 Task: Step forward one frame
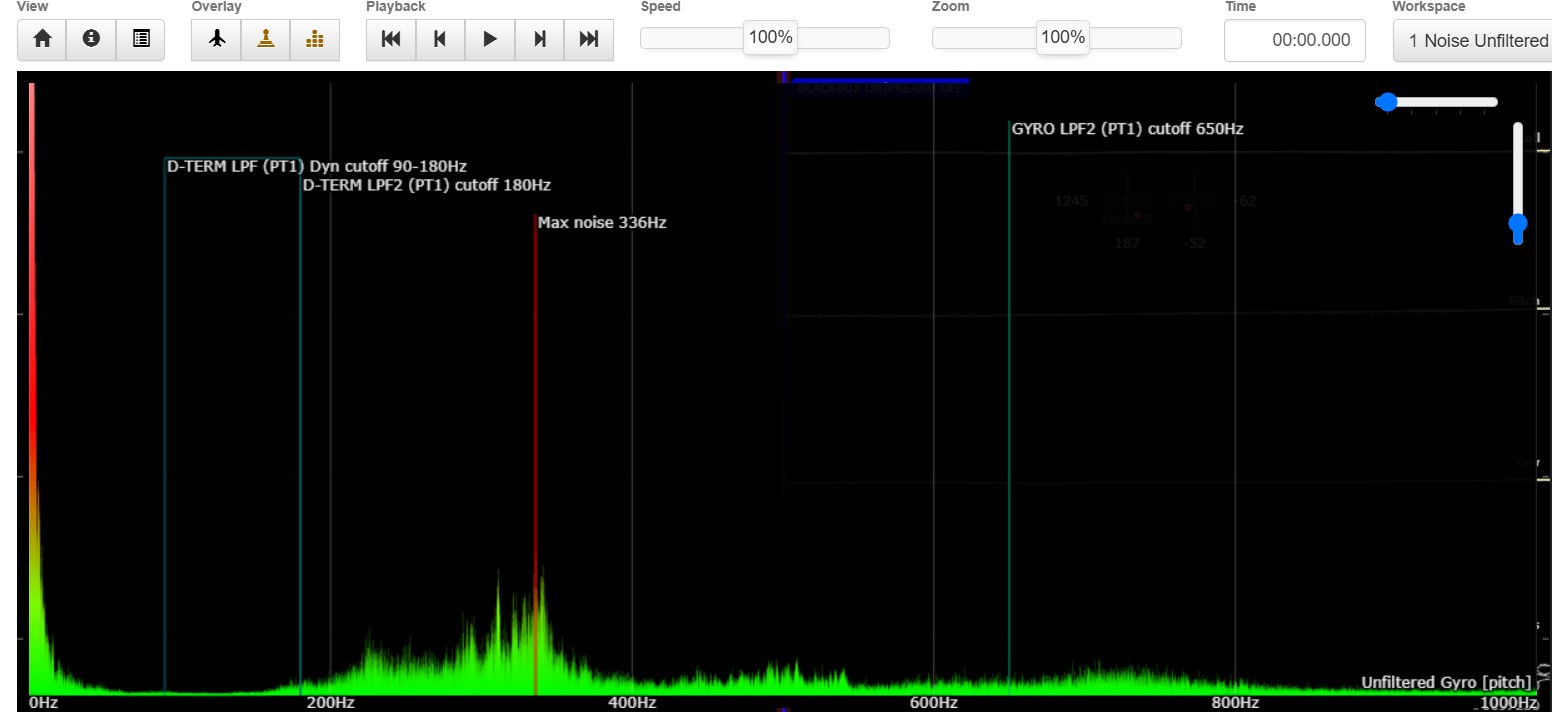540,39
